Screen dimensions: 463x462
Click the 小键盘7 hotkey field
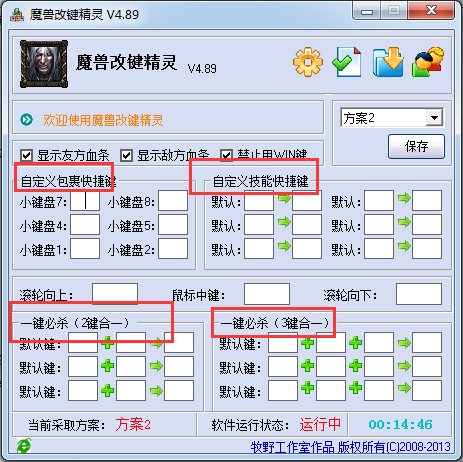pyautogui.click(x=85, y=201)
